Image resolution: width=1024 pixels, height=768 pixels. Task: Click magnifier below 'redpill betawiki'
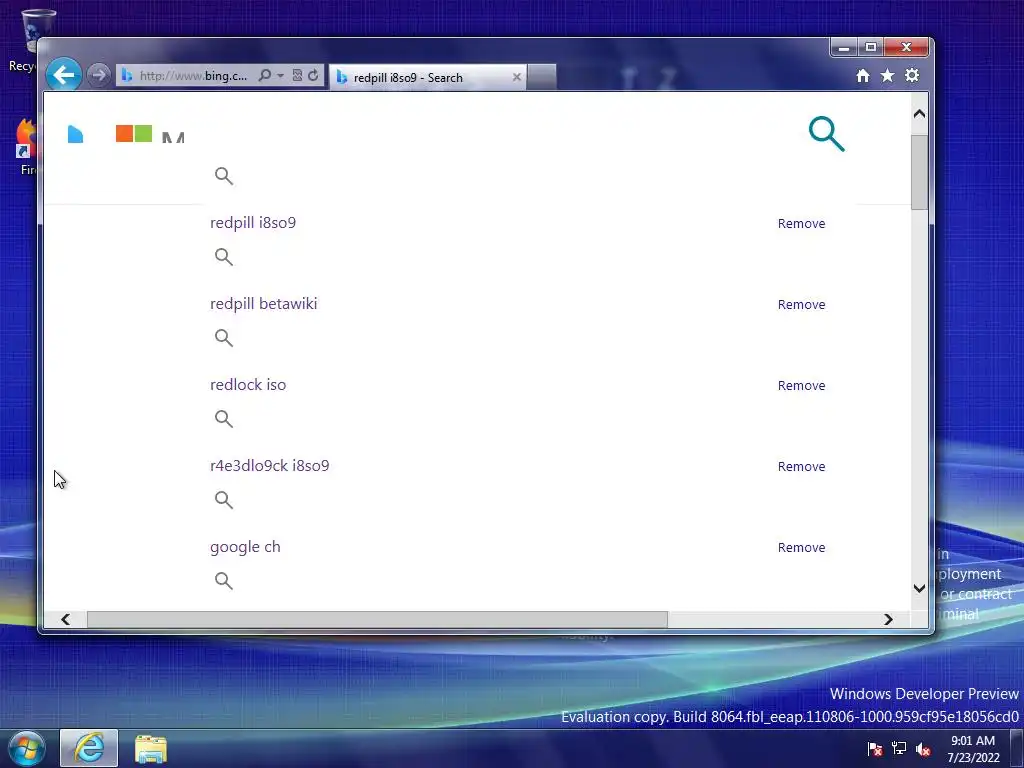point(224,338)
